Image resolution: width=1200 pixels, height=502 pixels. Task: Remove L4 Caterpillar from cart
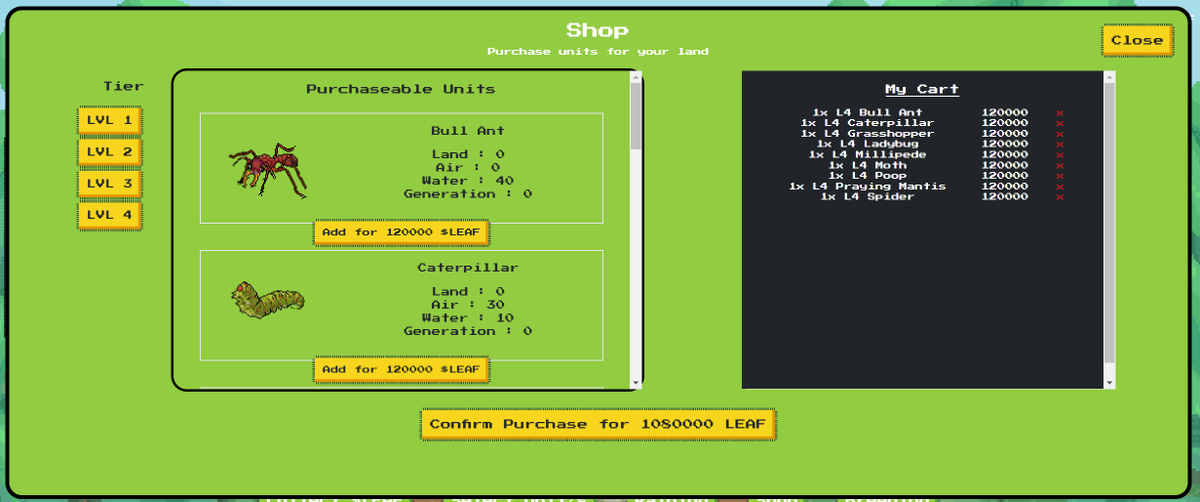click(1060, 124)
